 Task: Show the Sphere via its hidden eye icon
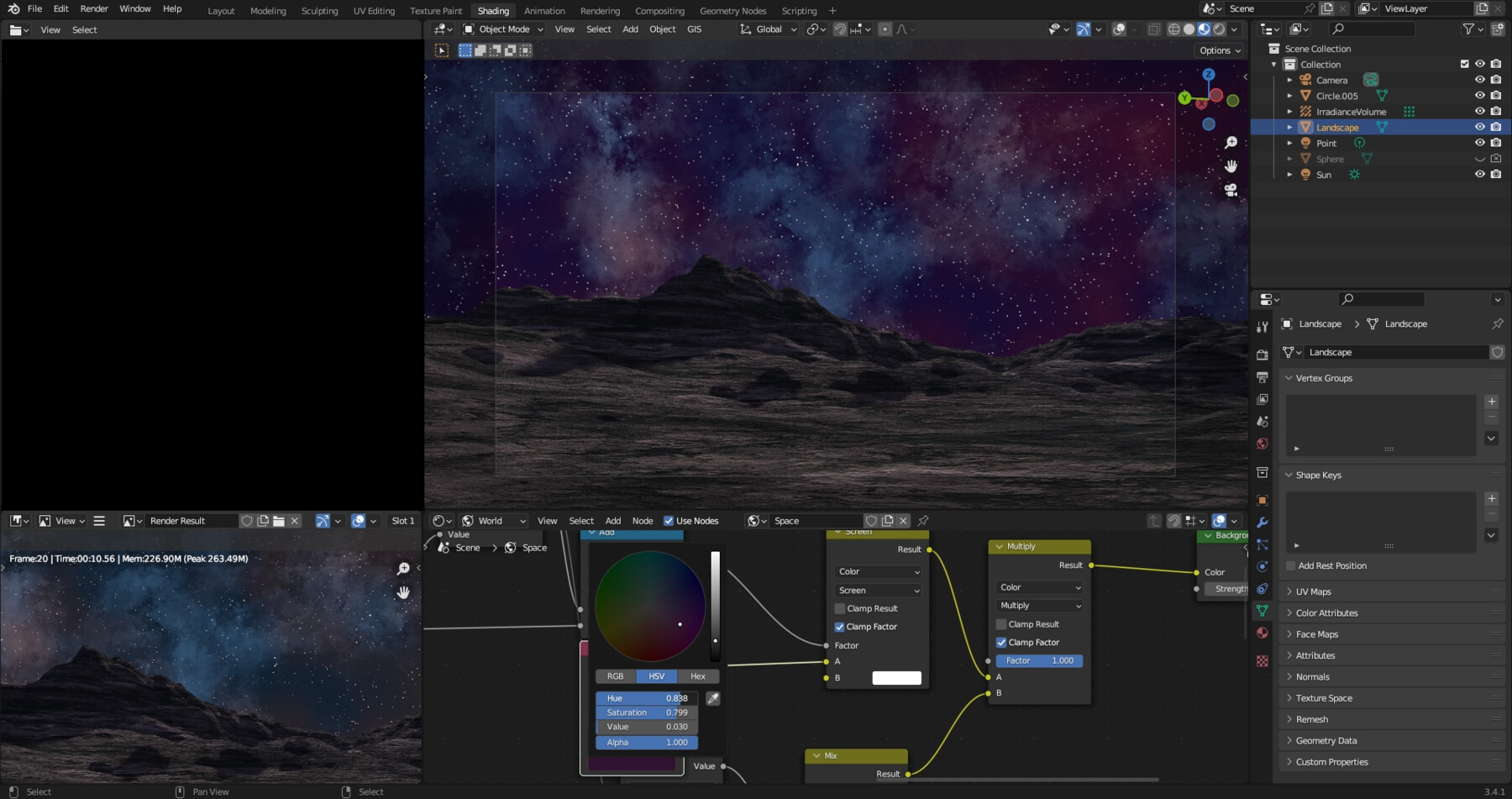coord(1479,159)
